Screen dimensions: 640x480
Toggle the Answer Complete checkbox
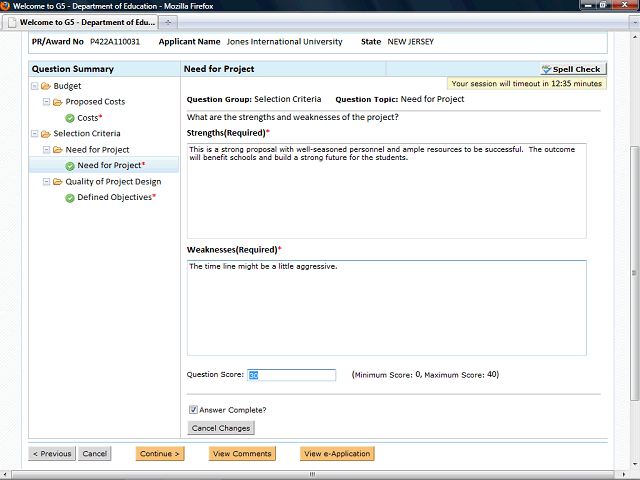click(x=193, y=409)
